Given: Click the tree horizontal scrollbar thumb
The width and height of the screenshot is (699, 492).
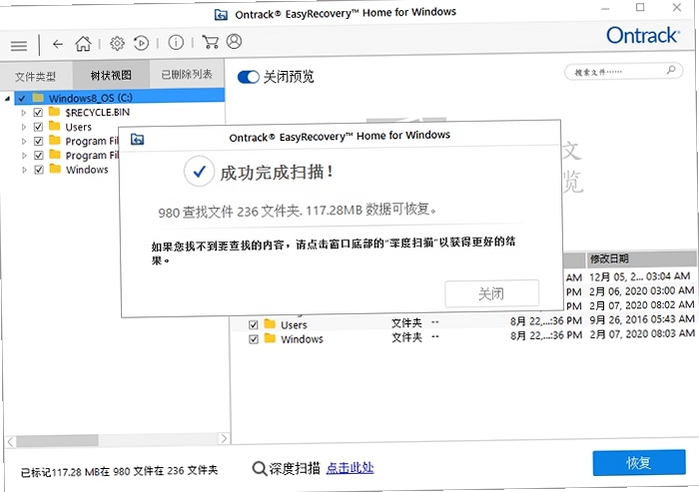Looking at the screenshot, I should (57, 440).
